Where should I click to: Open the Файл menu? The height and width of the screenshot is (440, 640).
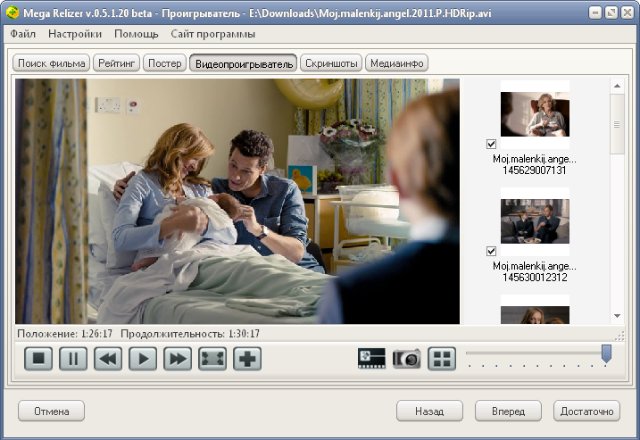[23, 34]
